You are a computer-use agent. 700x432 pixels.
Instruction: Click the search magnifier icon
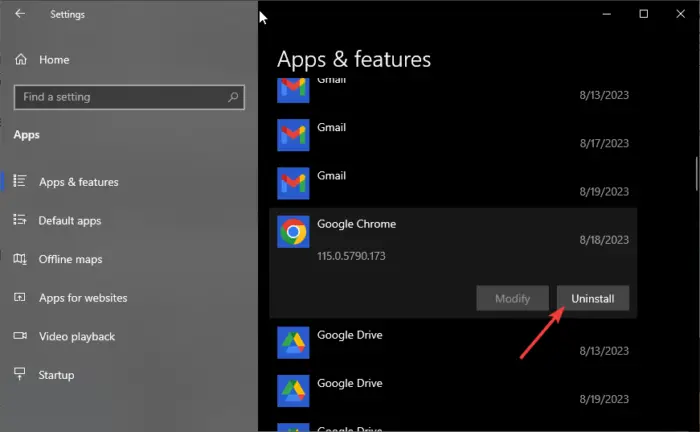pos(233,97)
